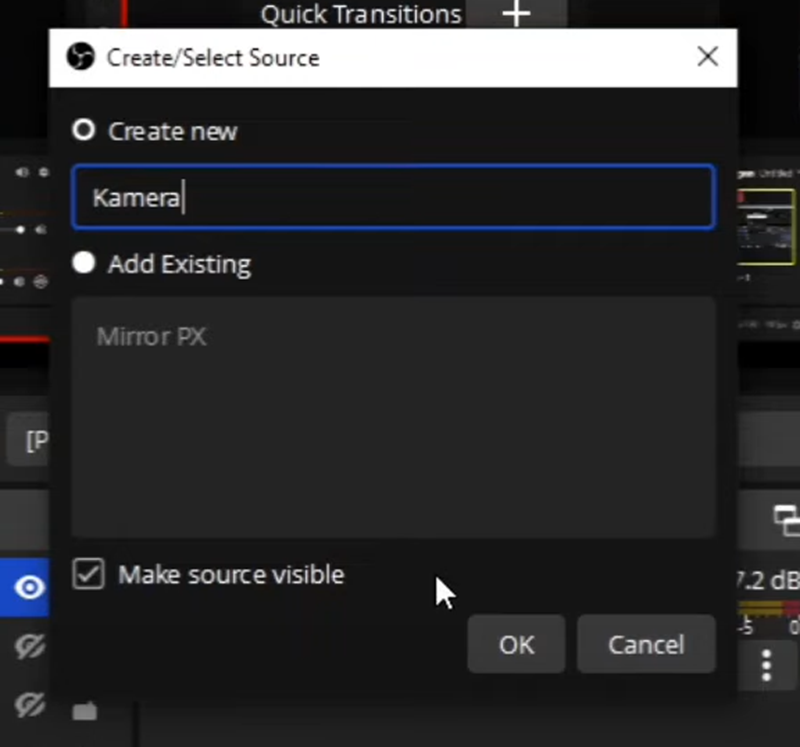Close the Create/Select Source dialog with X

pos(708,57)
